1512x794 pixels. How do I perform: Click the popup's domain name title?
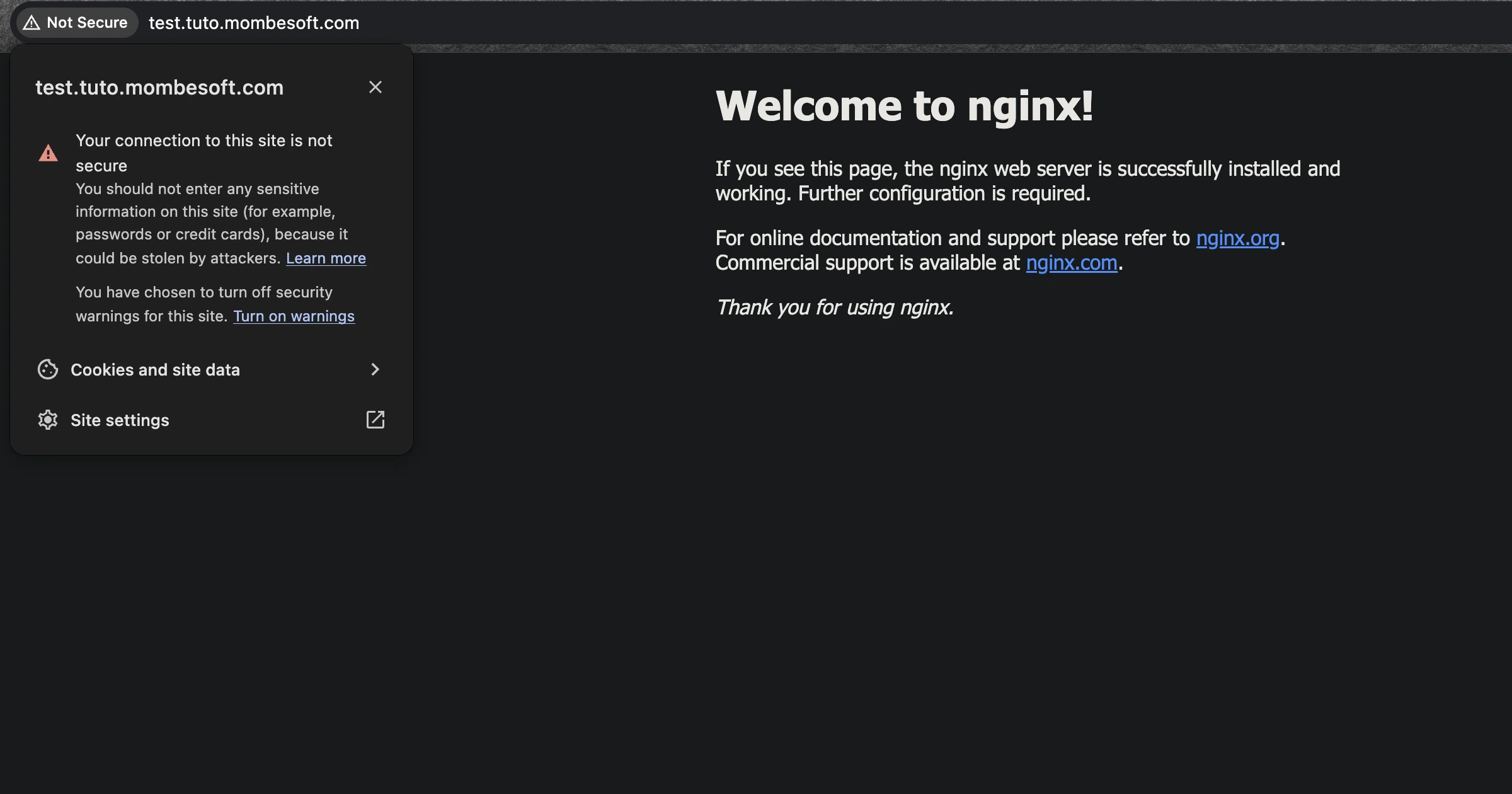159,88
